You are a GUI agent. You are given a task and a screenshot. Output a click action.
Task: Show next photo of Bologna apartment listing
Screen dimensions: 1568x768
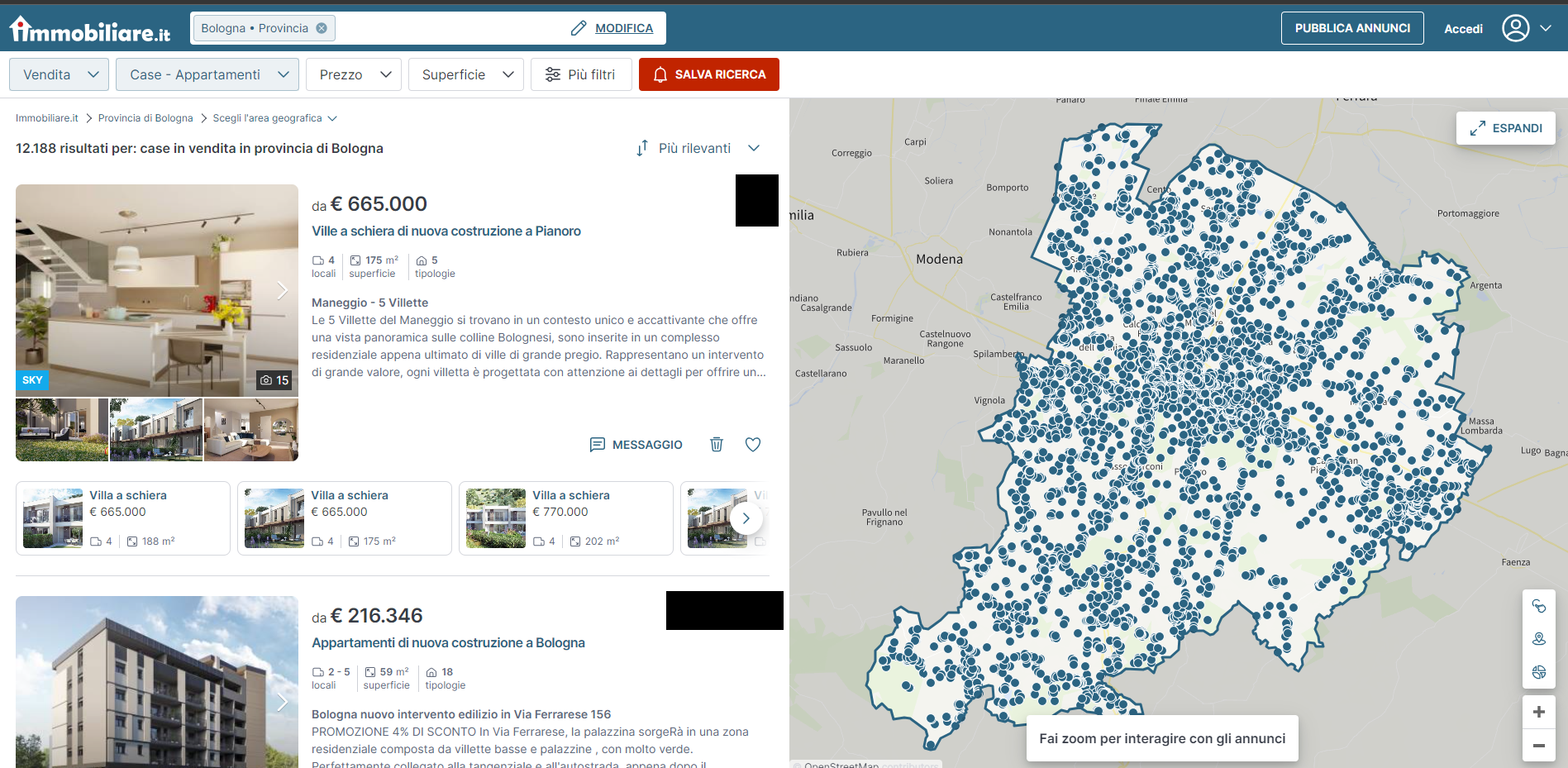(283, 702)
